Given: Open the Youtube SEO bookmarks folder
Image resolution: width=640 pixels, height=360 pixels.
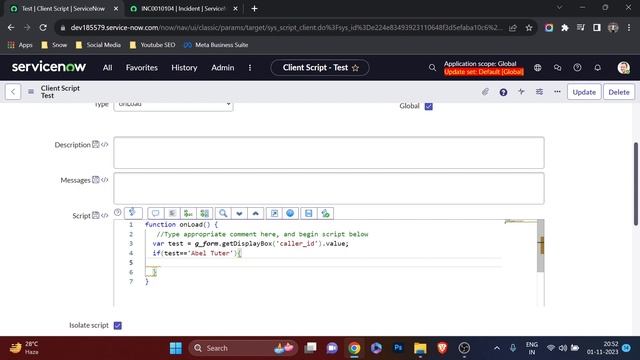Looking at the screenshot, I should pos(152,45).
